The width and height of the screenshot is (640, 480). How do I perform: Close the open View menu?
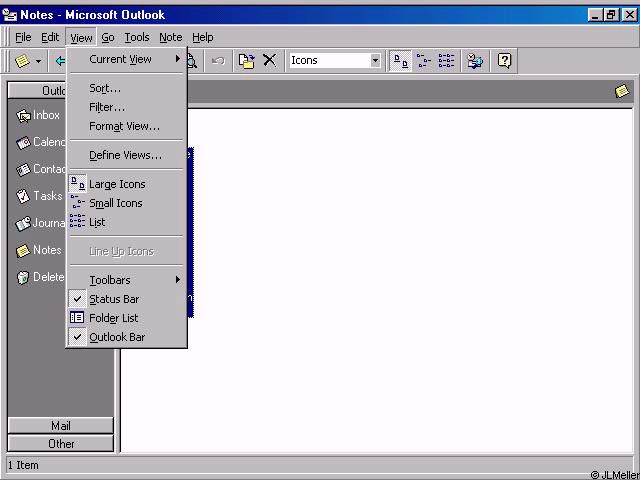pos(81,38)
